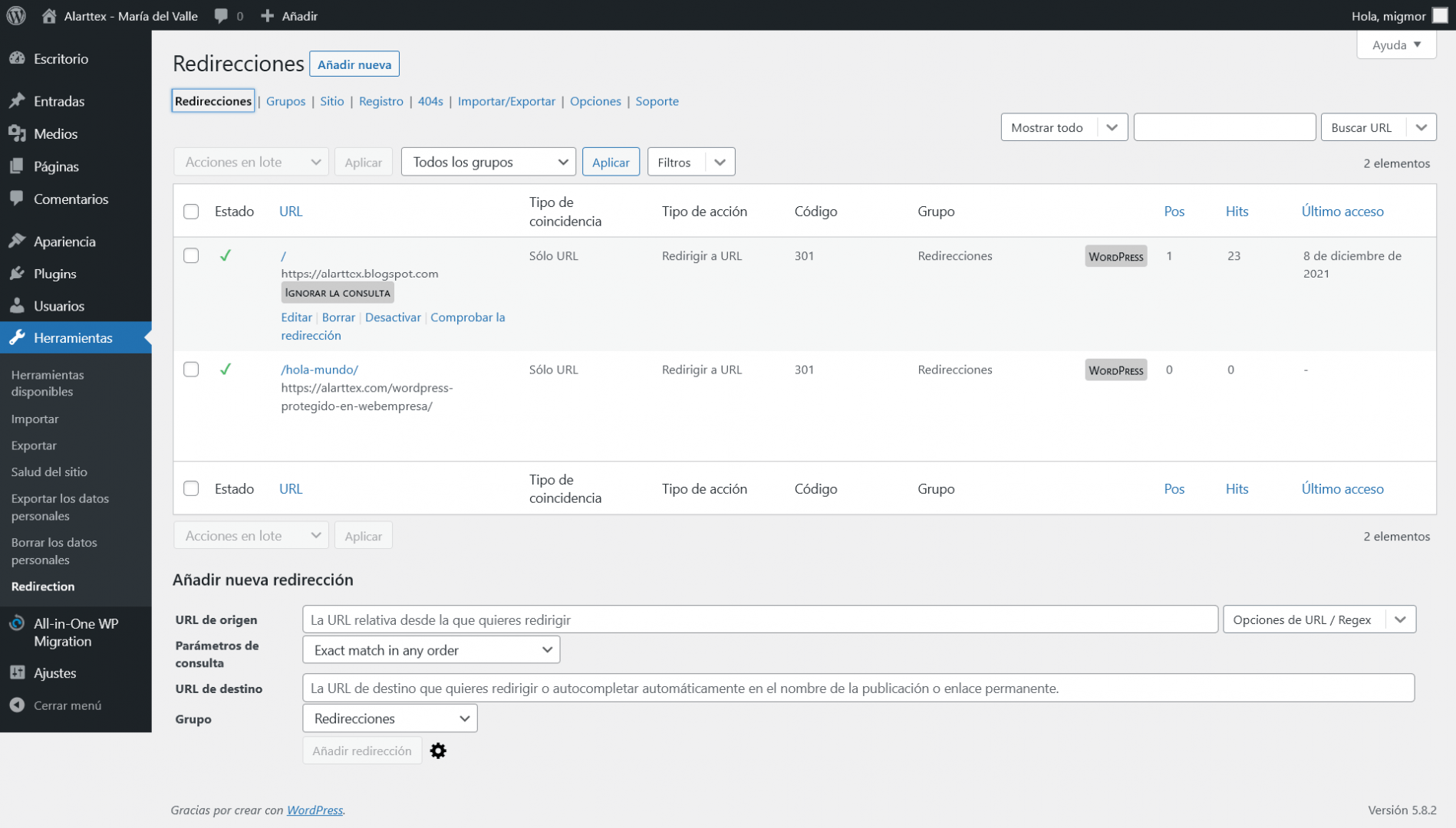Open Redirection submenu item
This screenshot has height=828, width=1456.
pyautogui.click(x=43, y=586)
